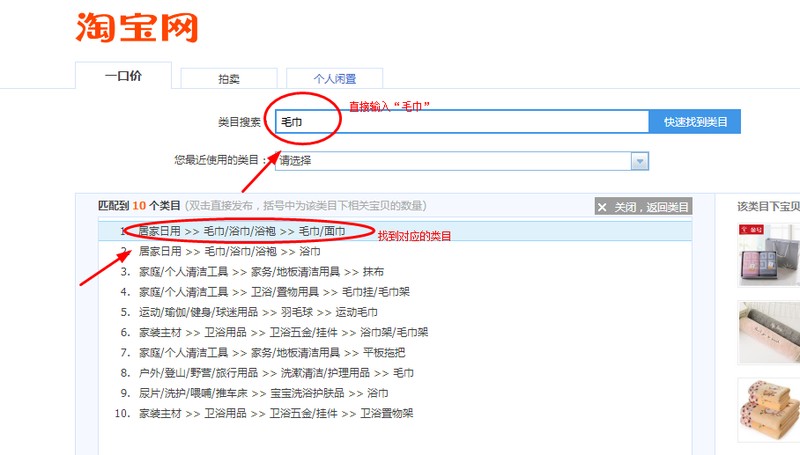
Task: Select category 居家日用 >> 毛巾/浴巾/浴袍 >> 毛巾/面巾
Action: 395,231
